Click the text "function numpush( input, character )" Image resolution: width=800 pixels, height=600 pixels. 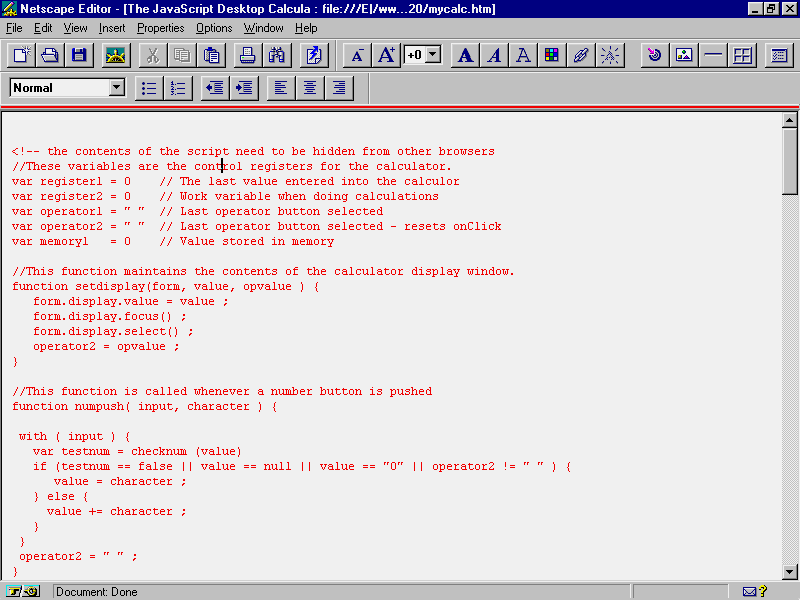(137, 407)
